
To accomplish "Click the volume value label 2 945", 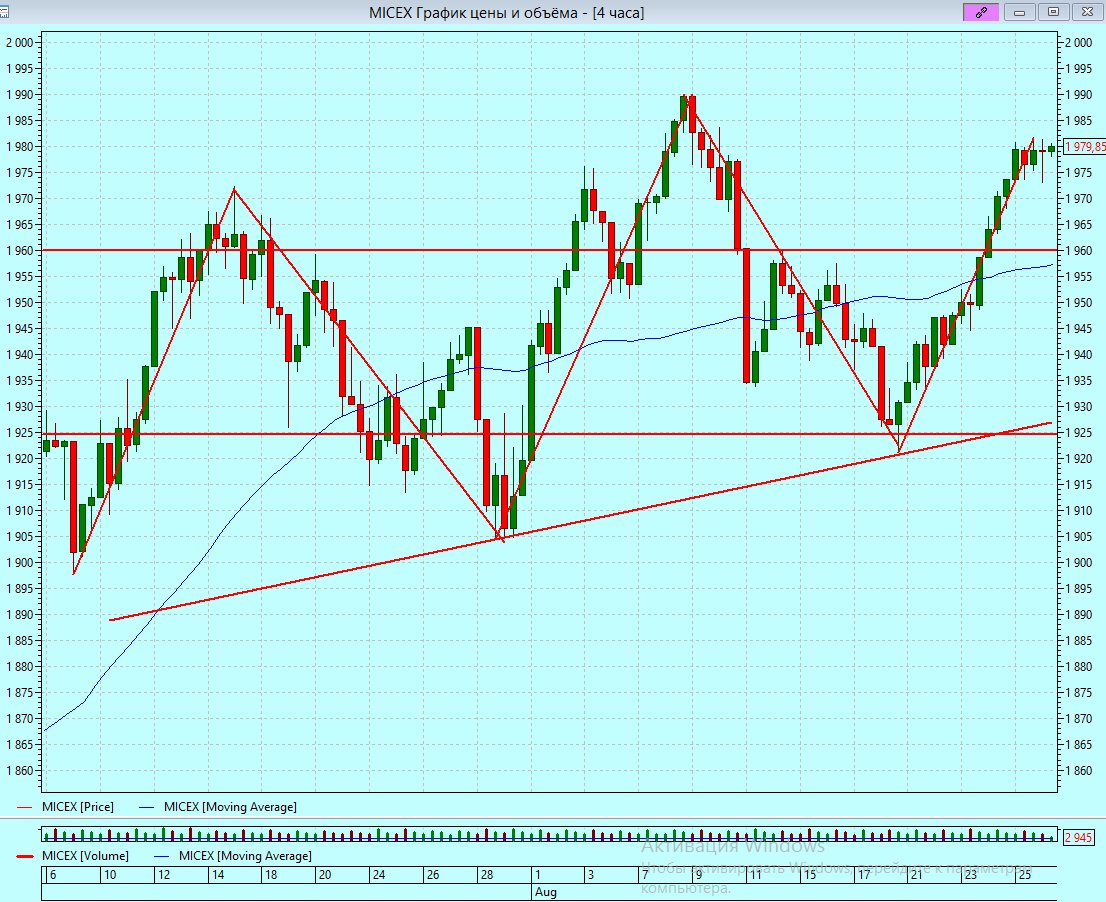I will 1078,837.
